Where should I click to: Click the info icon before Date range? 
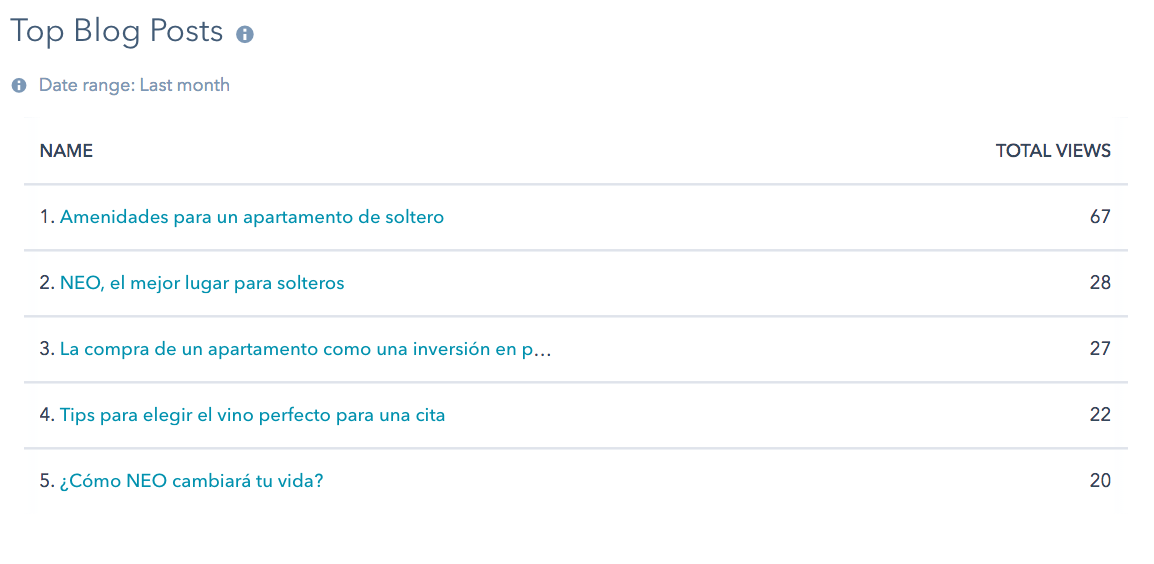[x=19, y=85]
